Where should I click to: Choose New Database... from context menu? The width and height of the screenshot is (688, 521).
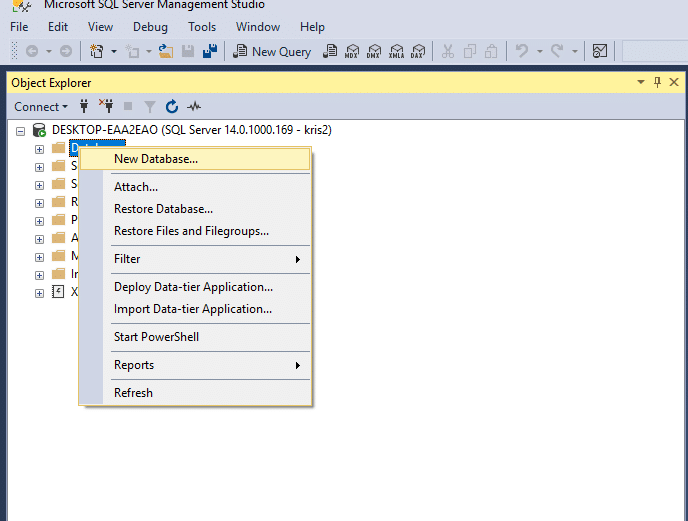tap(195, 159)
